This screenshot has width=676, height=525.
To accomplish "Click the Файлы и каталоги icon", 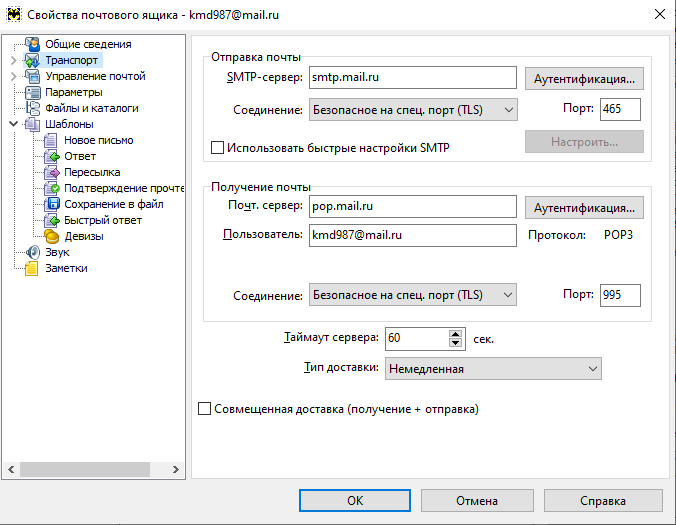I will pyautogui.click(x=32, y=108).
